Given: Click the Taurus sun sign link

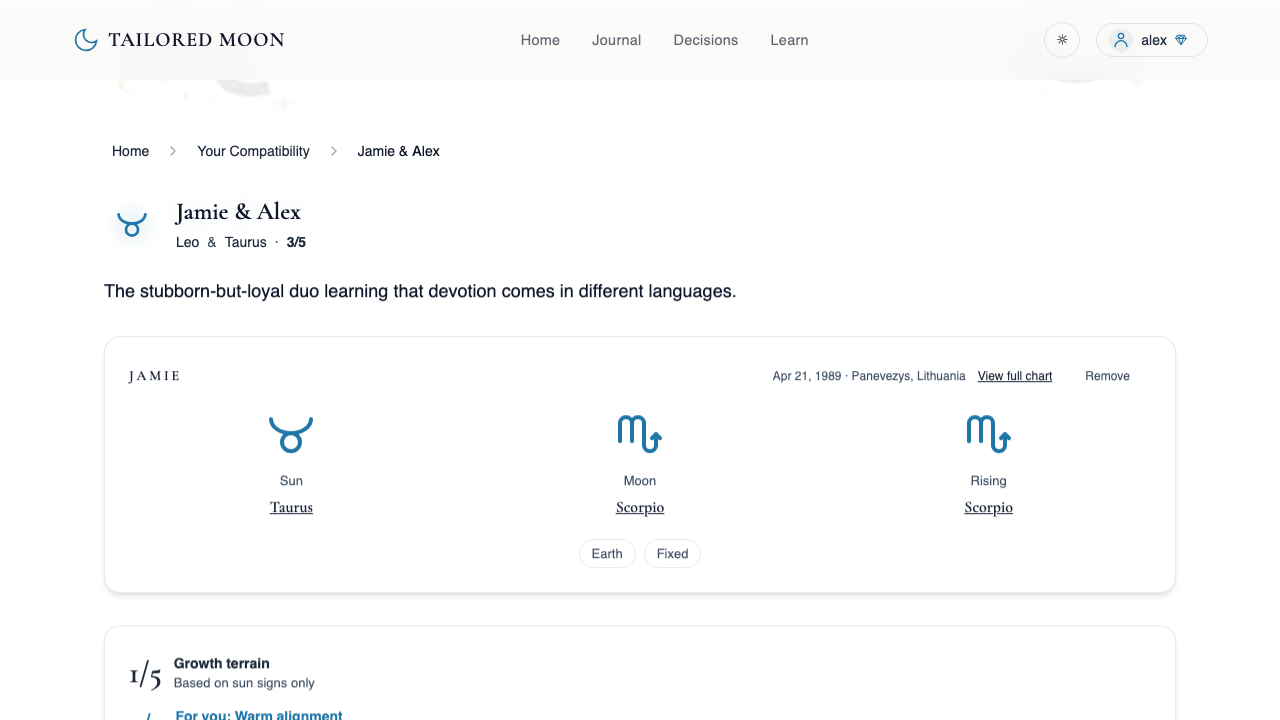Looking at the screenshot, I should coord(291,508).
